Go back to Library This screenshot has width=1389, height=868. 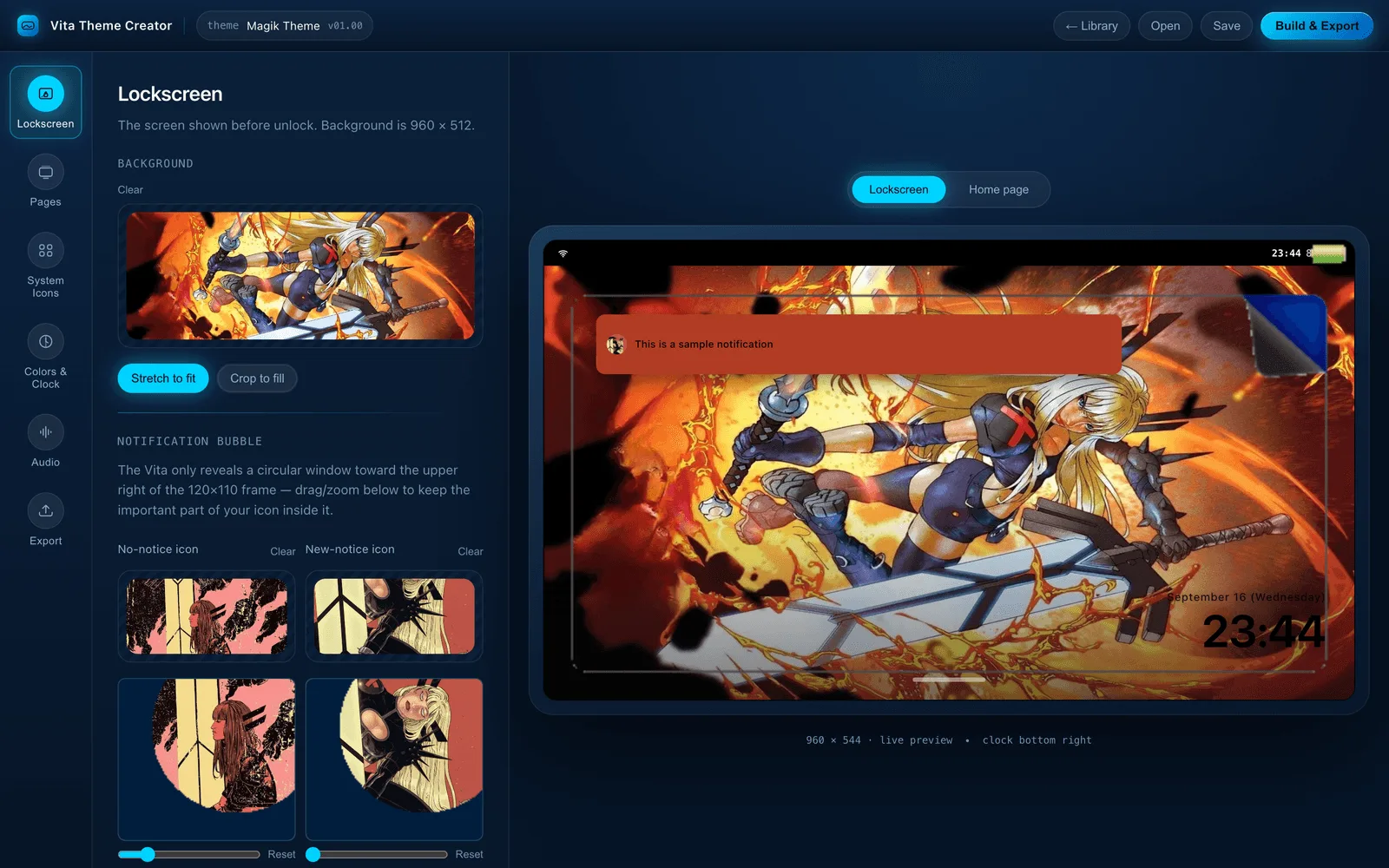[1092, 25]
